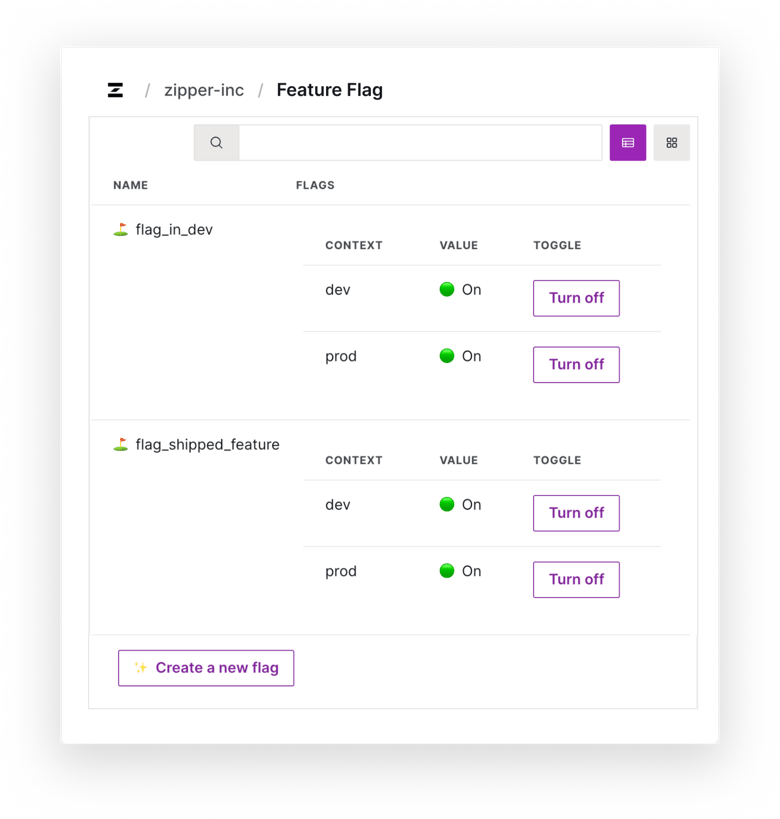Click the flag icon beside flag_in_dev
Viewport: 780px width, 819px height.
(x=120, y=230)
